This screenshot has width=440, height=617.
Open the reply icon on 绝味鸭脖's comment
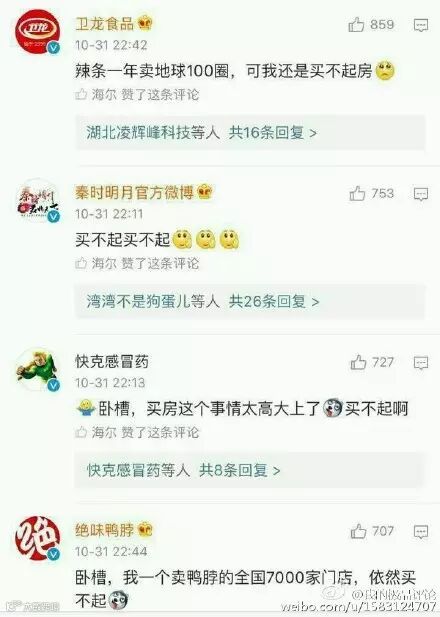pyautogui.click(x=421, y=532)
